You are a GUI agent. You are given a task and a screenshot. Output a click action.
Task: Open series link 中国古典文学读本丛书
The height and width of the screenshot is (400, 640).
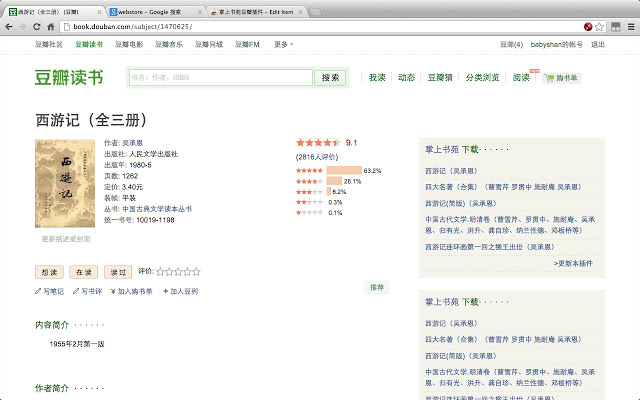157,209
